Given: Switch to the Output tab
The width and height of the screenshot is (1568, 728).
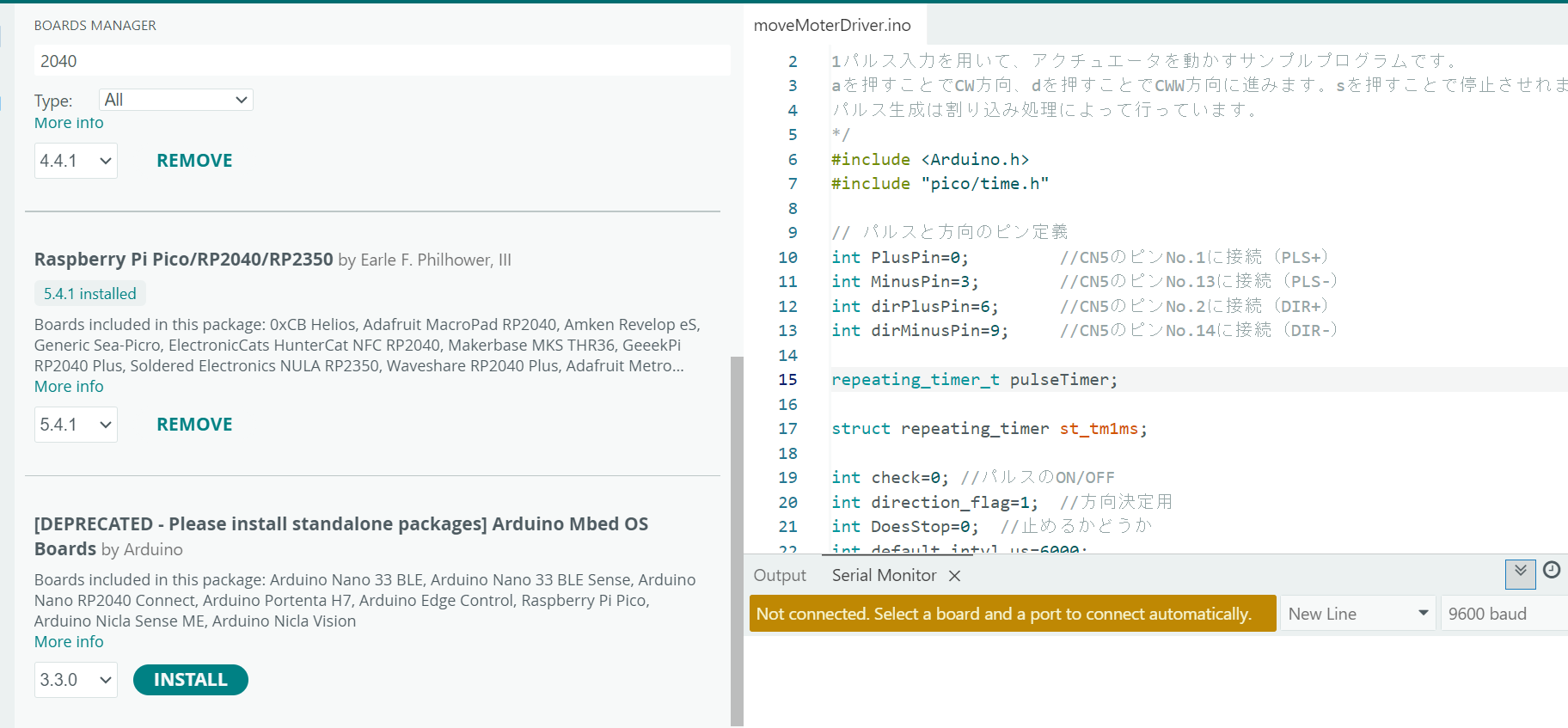Looking at the screenshot, I should [x=780, y=576].
